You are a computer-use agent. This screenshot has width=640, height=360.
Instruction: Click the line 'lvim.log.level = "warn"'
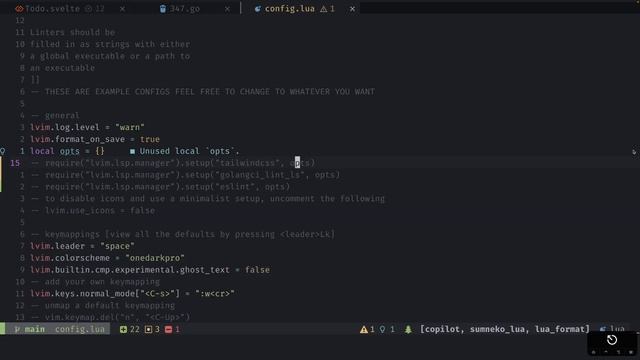87,127
